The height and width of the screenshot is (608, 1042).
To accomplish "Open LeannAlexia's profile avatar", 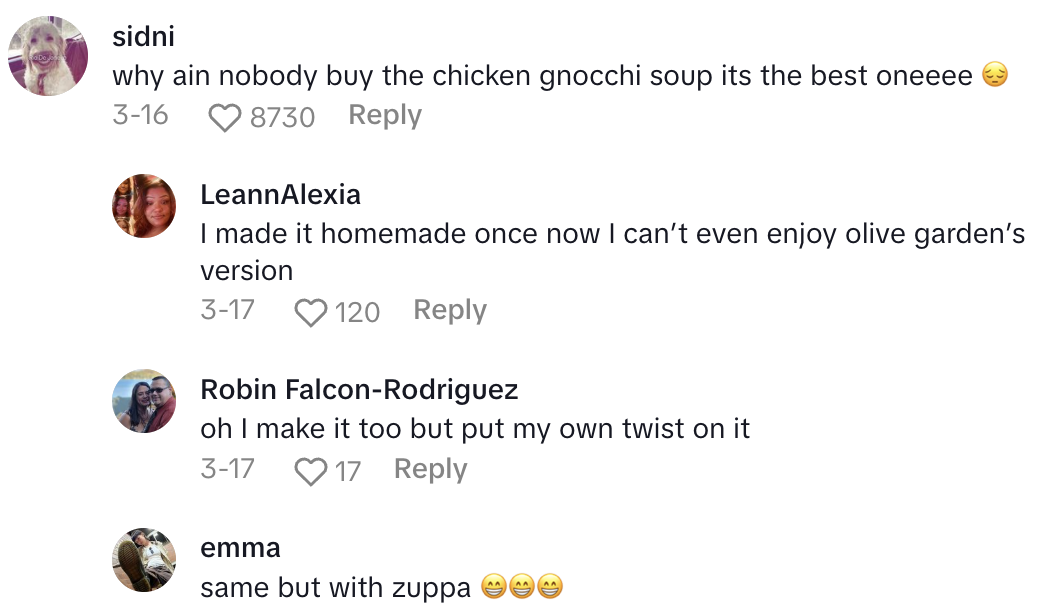I will (144, 206).
